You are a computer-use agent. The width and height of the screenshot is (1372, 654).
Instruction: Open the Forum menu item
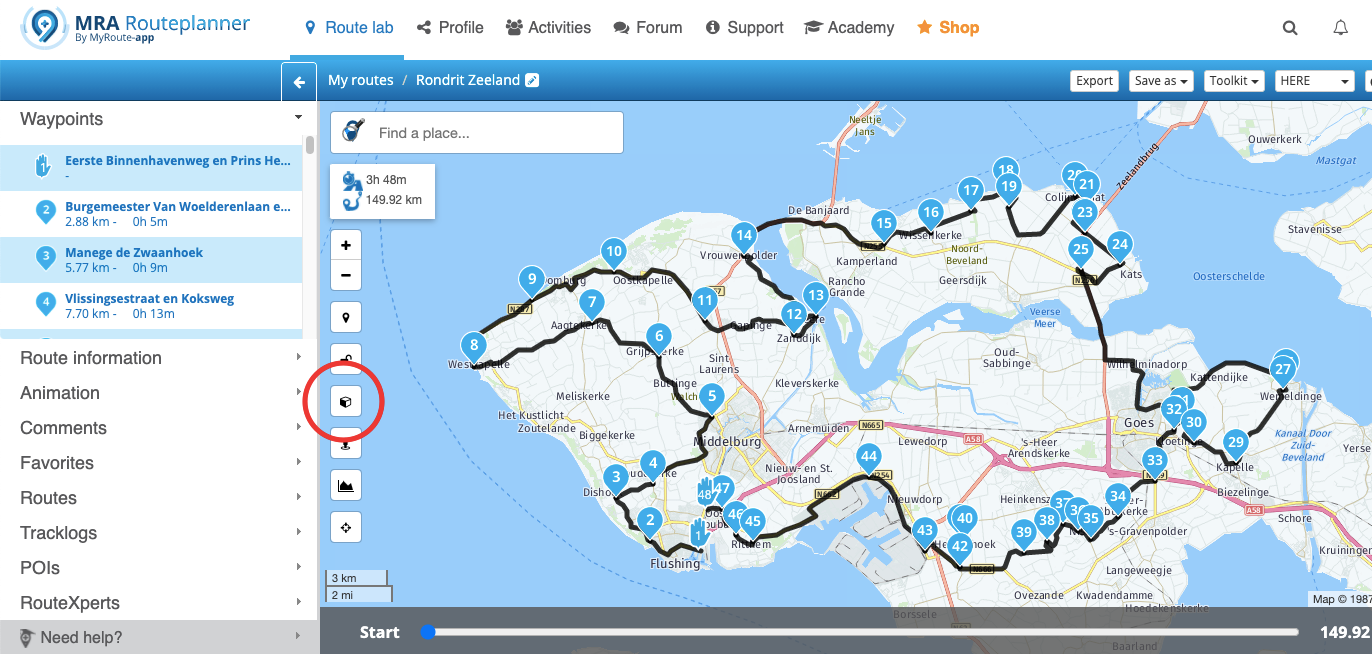(x=648, y=28)
